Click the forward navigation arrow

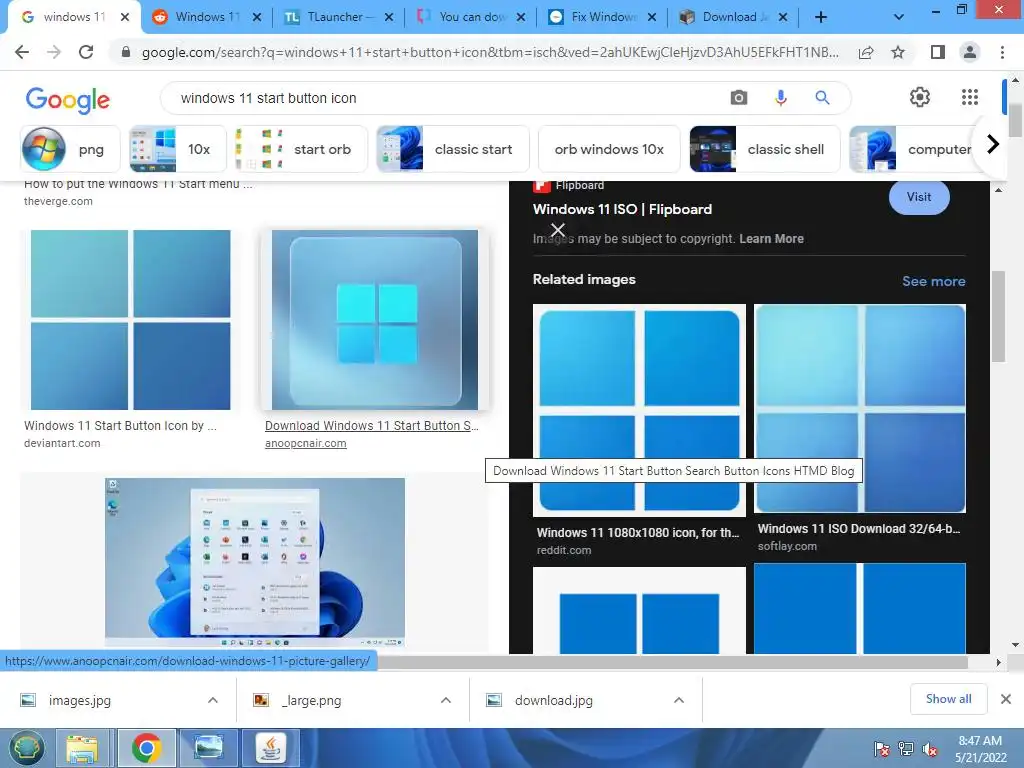[x=54, y=52]
